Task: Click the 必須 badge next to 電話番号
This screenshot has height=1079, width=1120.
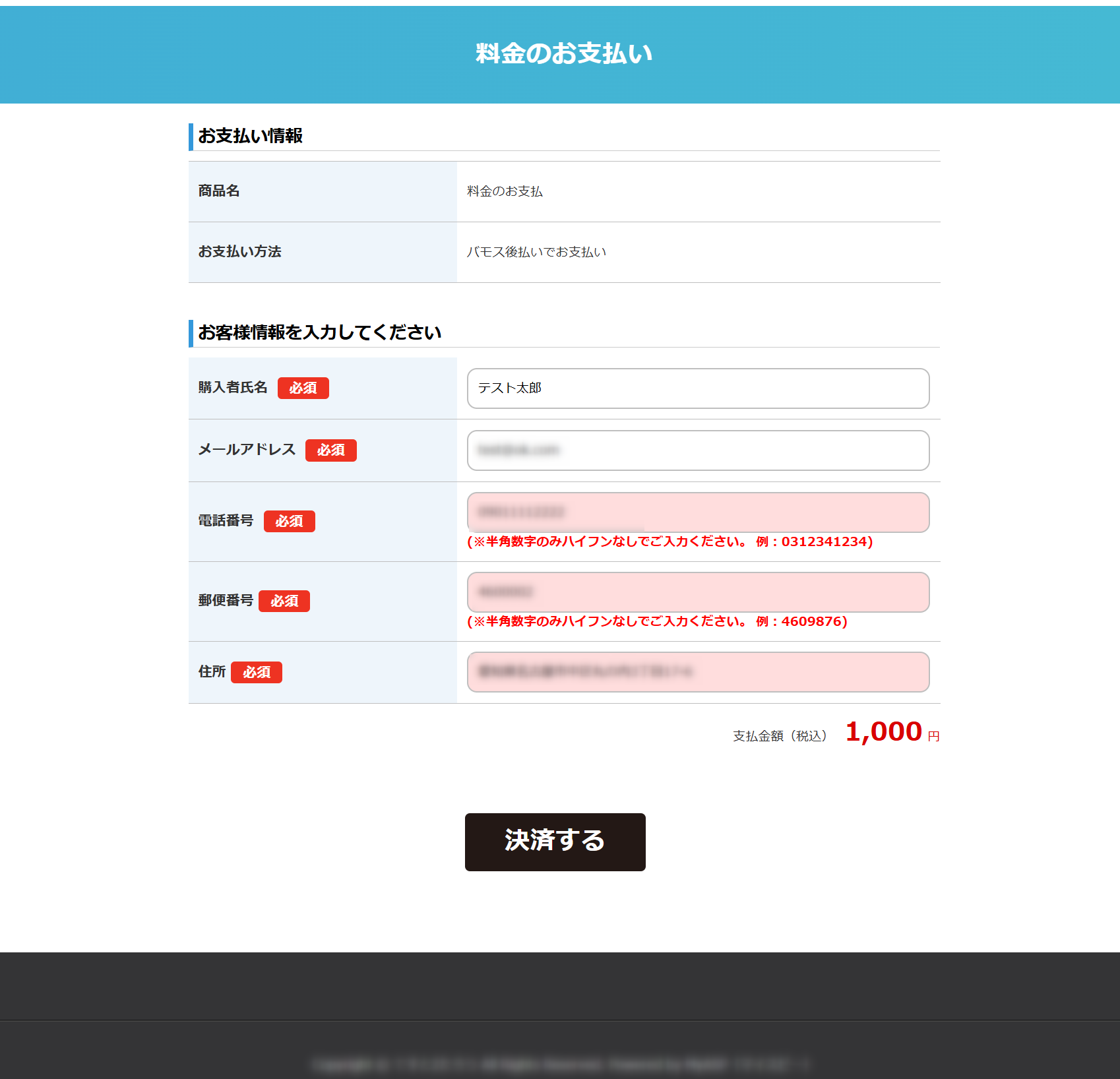Action: [289, 521]
